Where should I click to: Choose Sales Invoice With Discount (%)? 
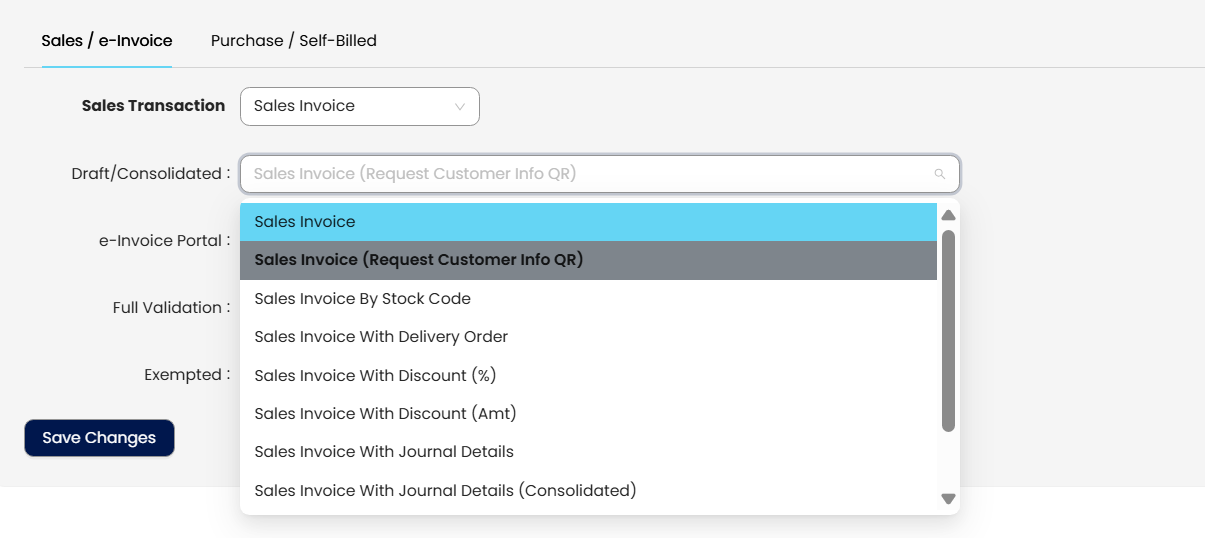(x=588, y=376)
